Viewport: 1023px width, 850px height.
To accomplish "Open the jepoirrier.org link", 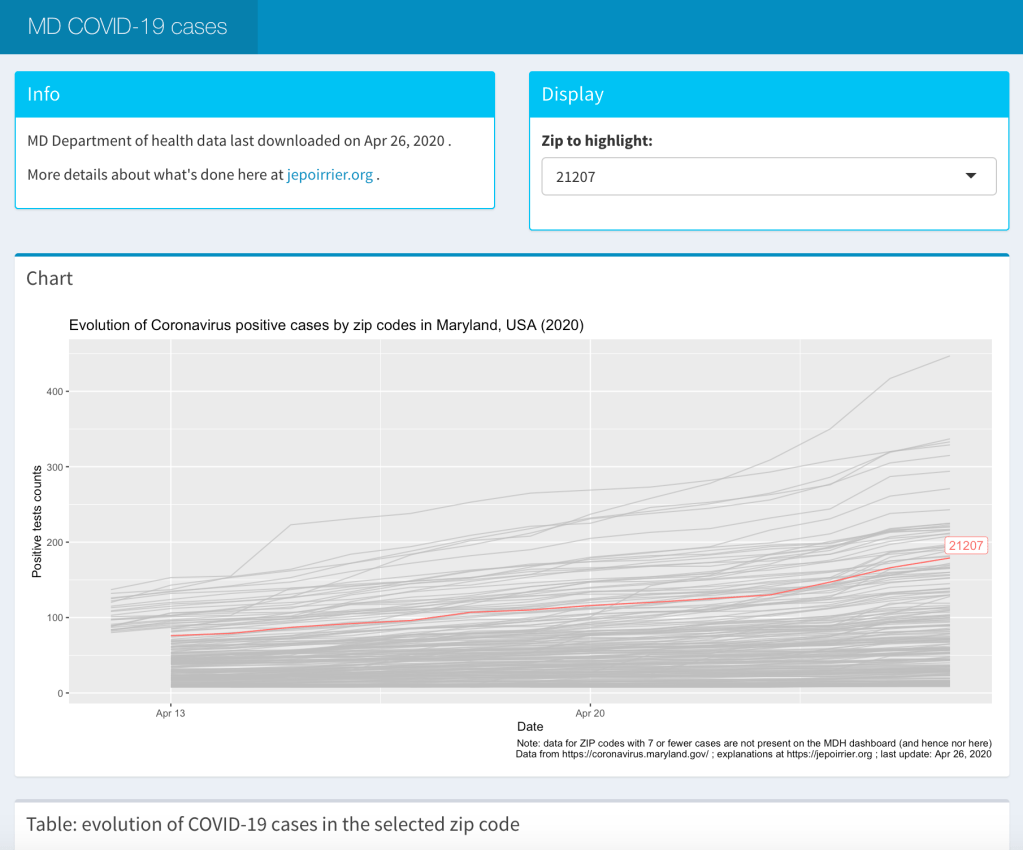I will 331,174.
